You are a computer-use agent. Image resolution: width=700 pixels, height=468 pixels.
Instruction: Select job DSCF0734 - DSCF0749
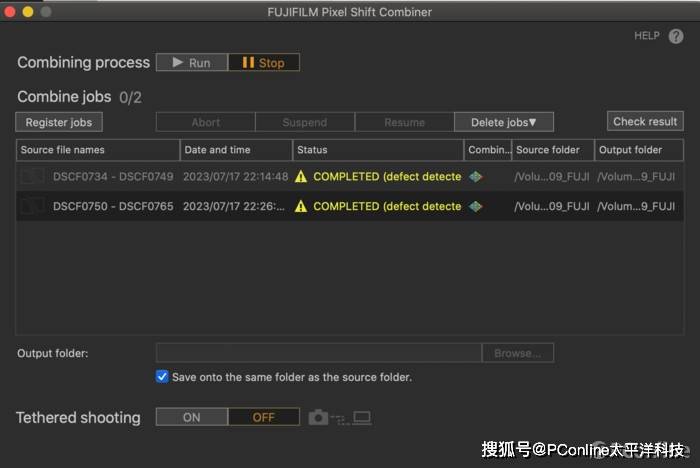tap(350, 176)
